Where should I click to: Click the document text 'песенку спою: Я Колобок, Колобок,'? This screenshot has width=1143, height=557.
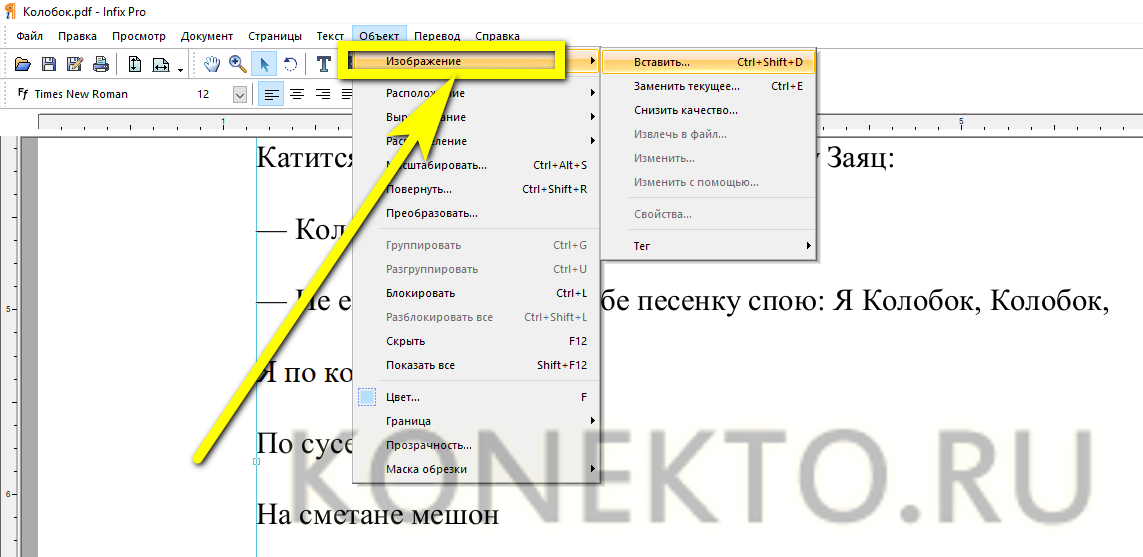873,303
